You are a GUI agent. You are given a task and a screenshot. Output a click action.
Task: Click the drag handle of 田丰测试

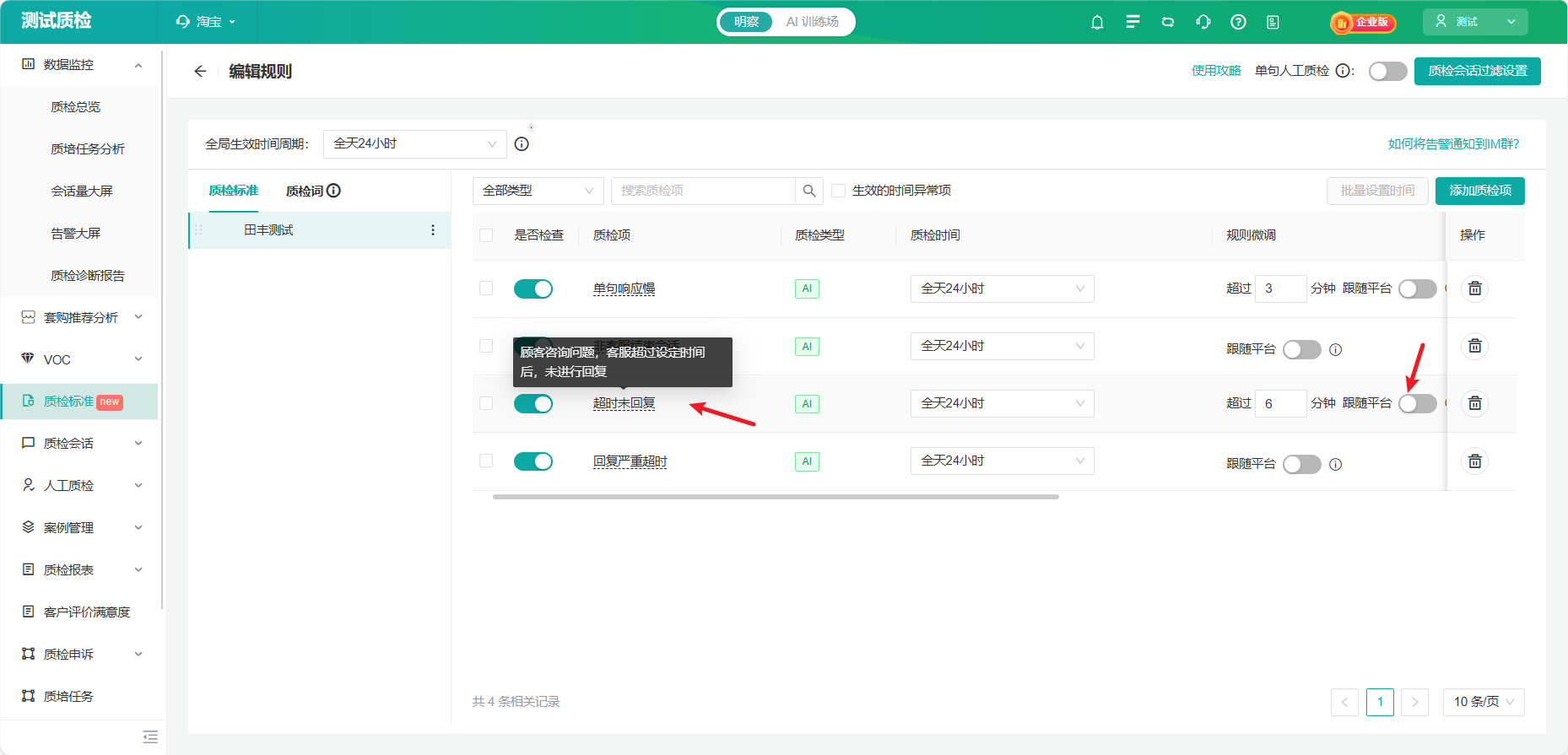coord(198,230)
